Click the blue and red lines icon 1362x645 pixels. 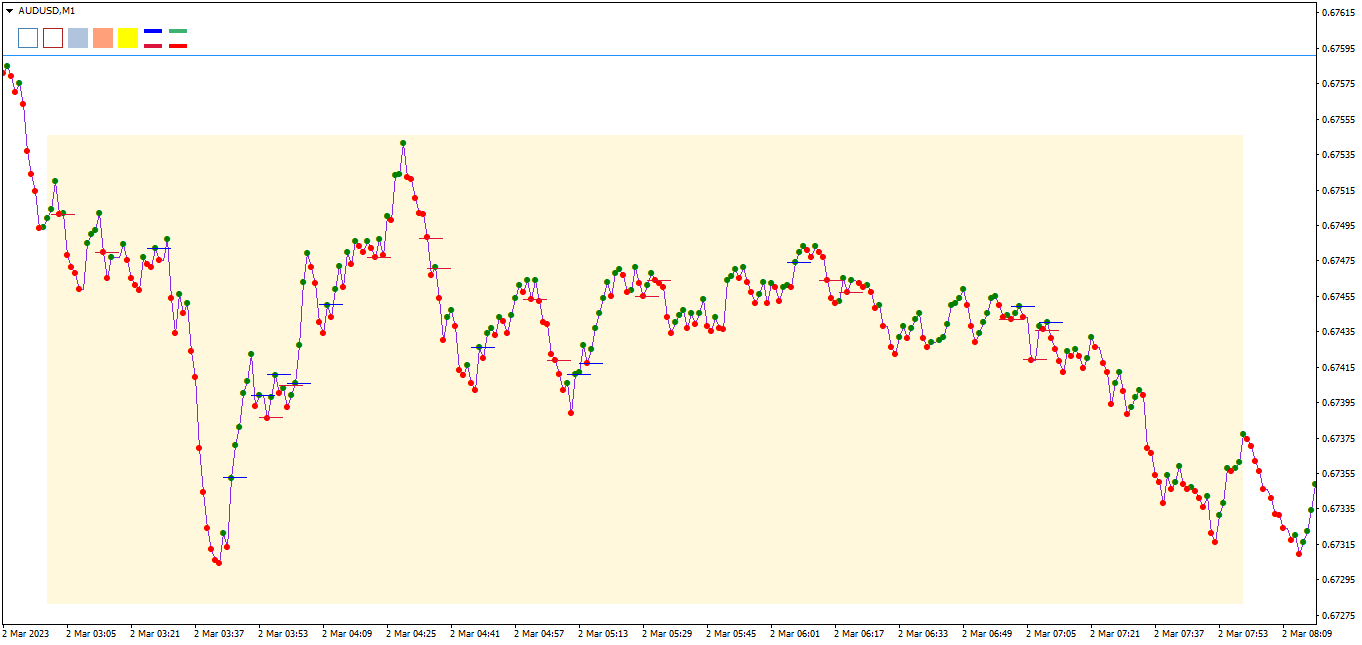[153, 38]
